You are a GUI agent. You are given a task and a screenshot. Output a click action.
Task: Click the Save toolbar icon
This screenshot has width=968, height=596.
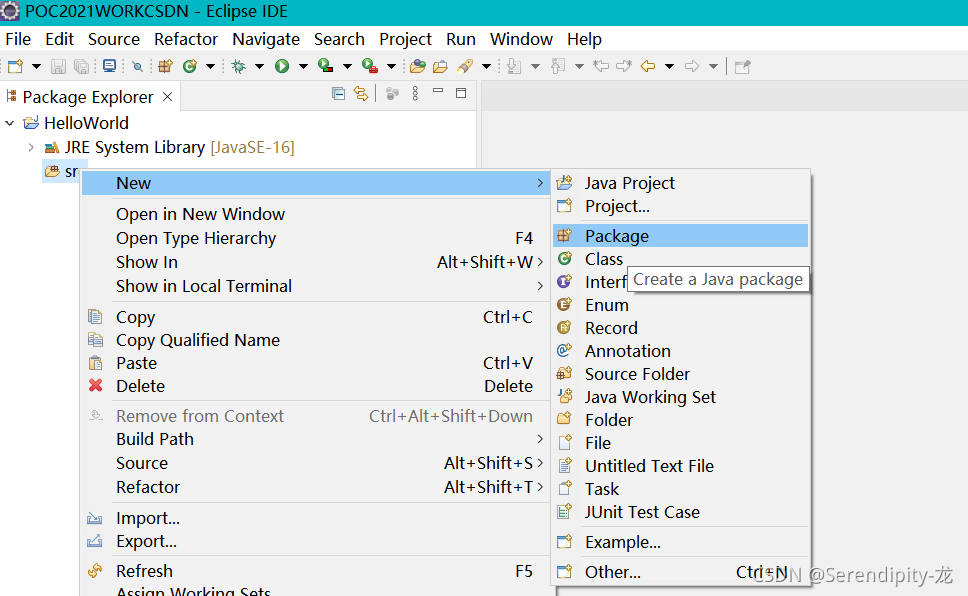58,66
